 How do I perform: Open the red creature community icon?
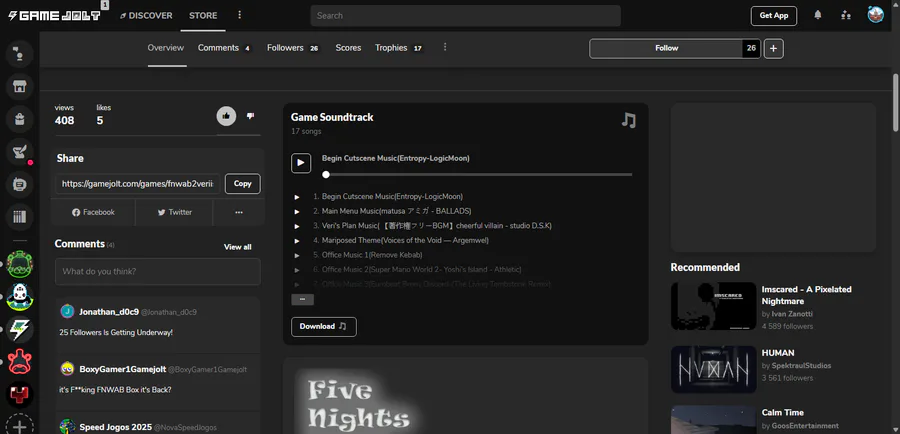coord(20,362)
